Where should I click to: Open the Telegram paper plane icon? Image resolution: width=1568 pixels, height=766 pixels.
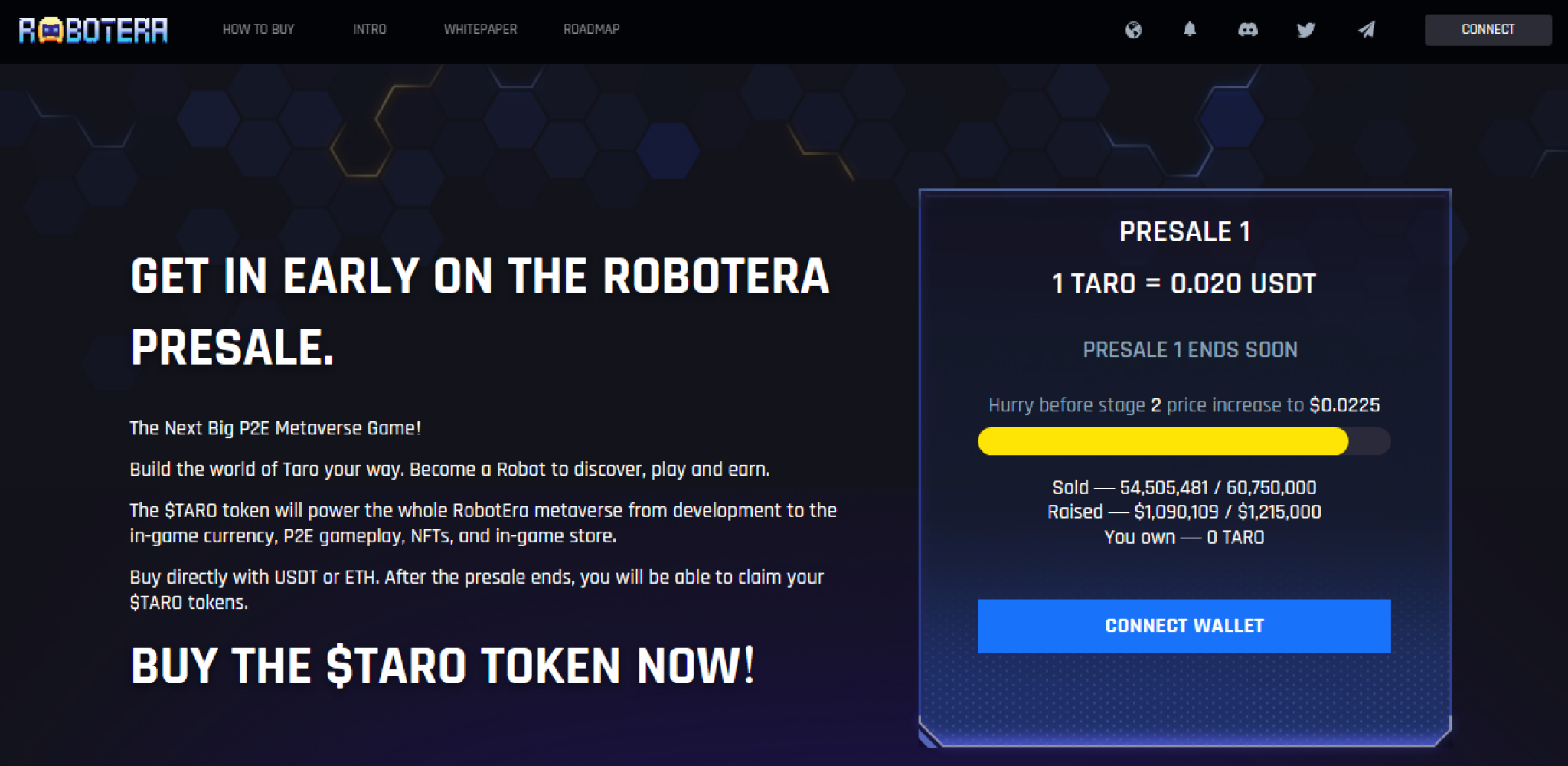[x=1366, y=29]
